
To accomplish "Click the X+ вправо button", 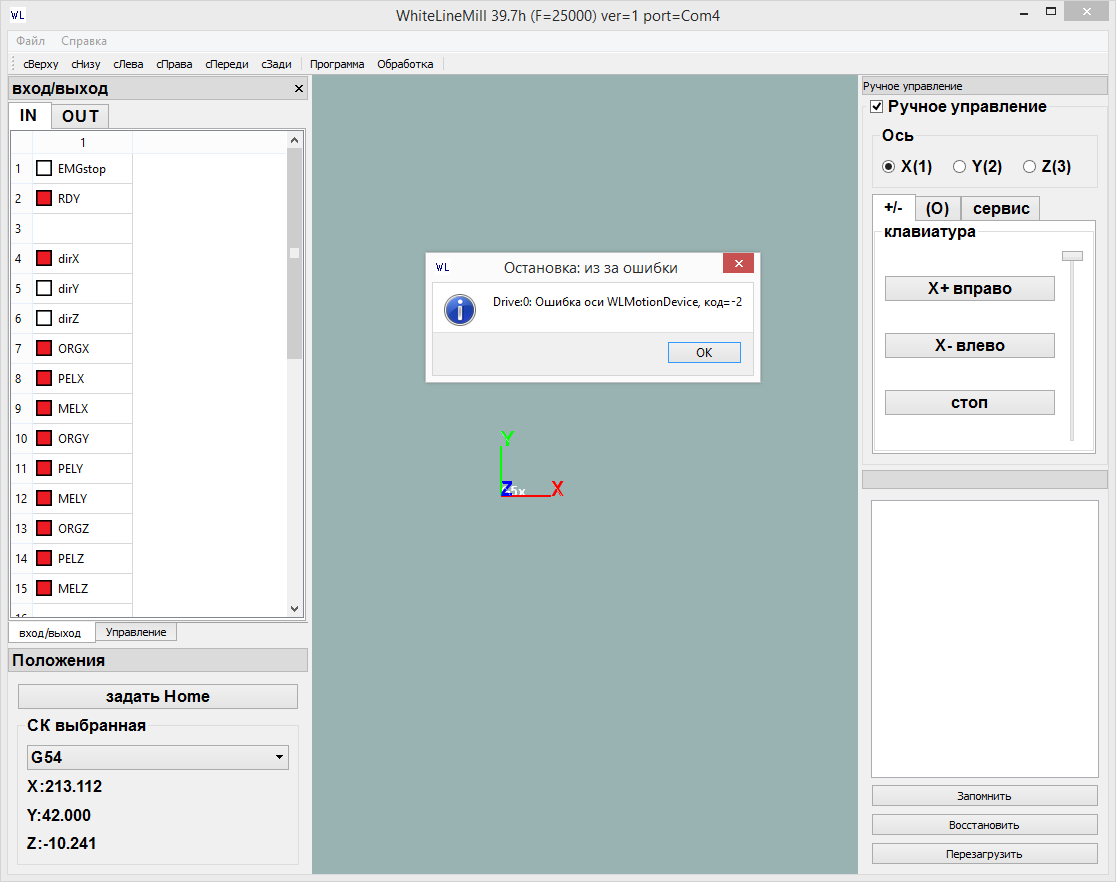I will pos(969,288).
